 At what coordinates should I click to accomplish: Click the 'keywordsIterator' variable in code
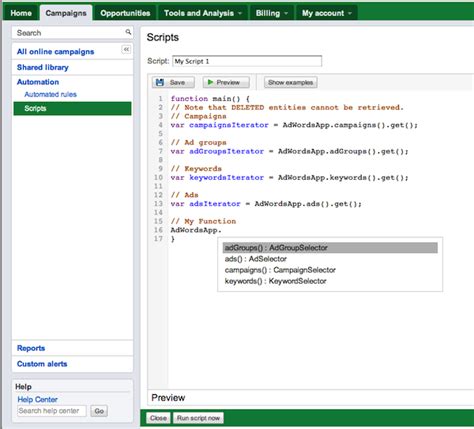[x=226, y=178]
